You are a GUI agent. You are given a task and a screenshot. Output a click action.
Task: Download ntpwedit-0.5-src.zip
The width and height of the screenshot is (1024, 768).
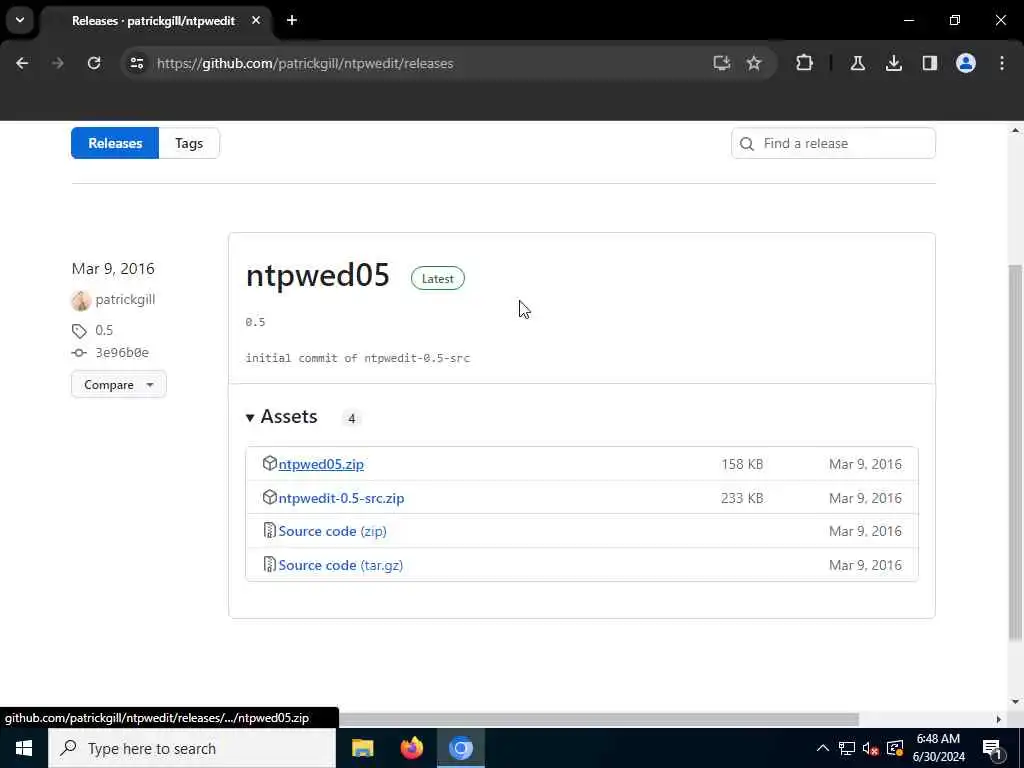(342, 498)
